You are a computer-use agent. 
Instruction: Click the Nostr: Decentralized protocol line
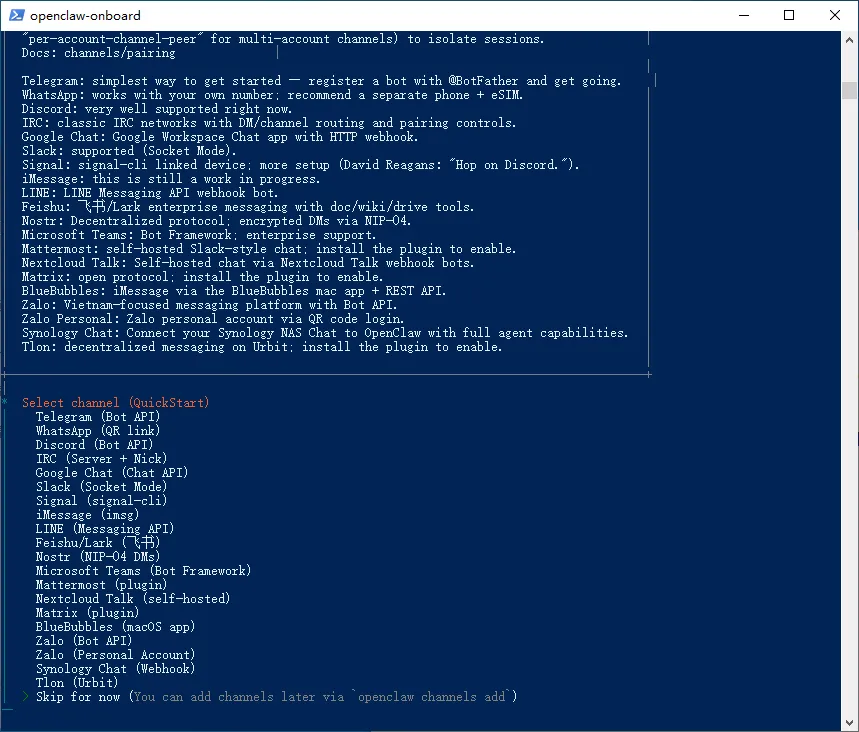(216, 221)
